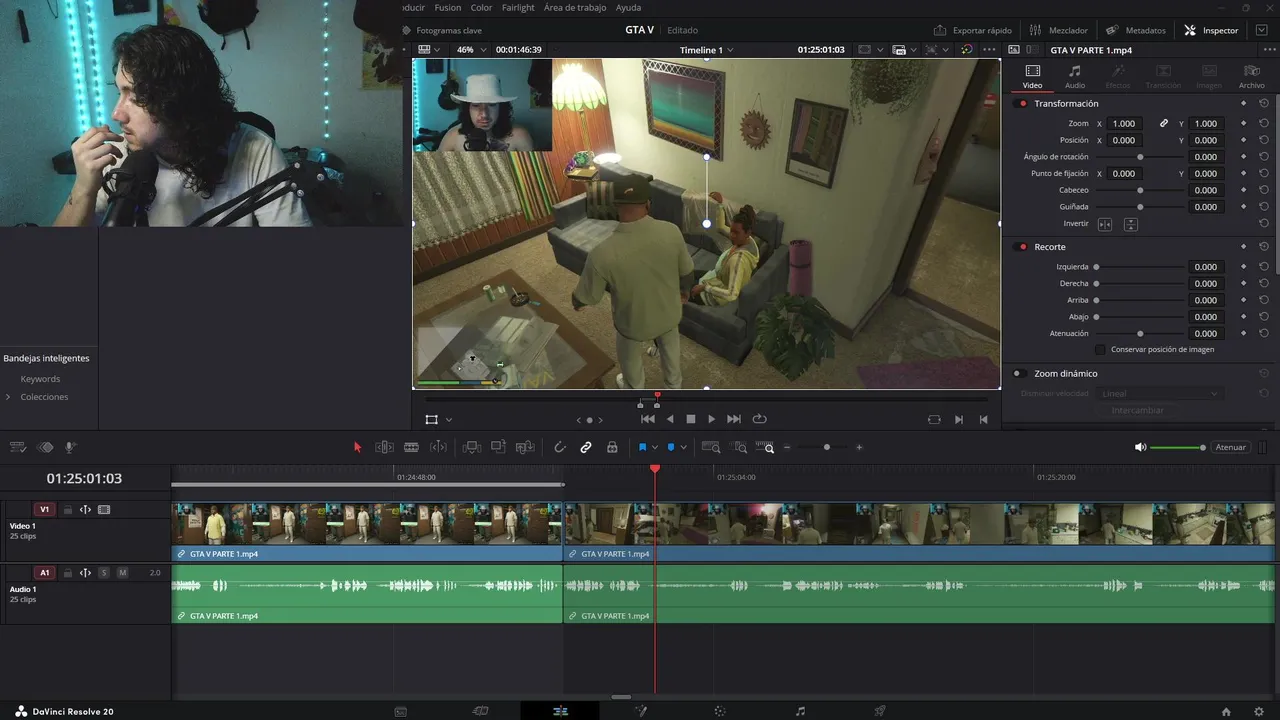The image size is (1280, 720).
Task: Open the Metadatos panel
Action: [x=1135, y=30]
